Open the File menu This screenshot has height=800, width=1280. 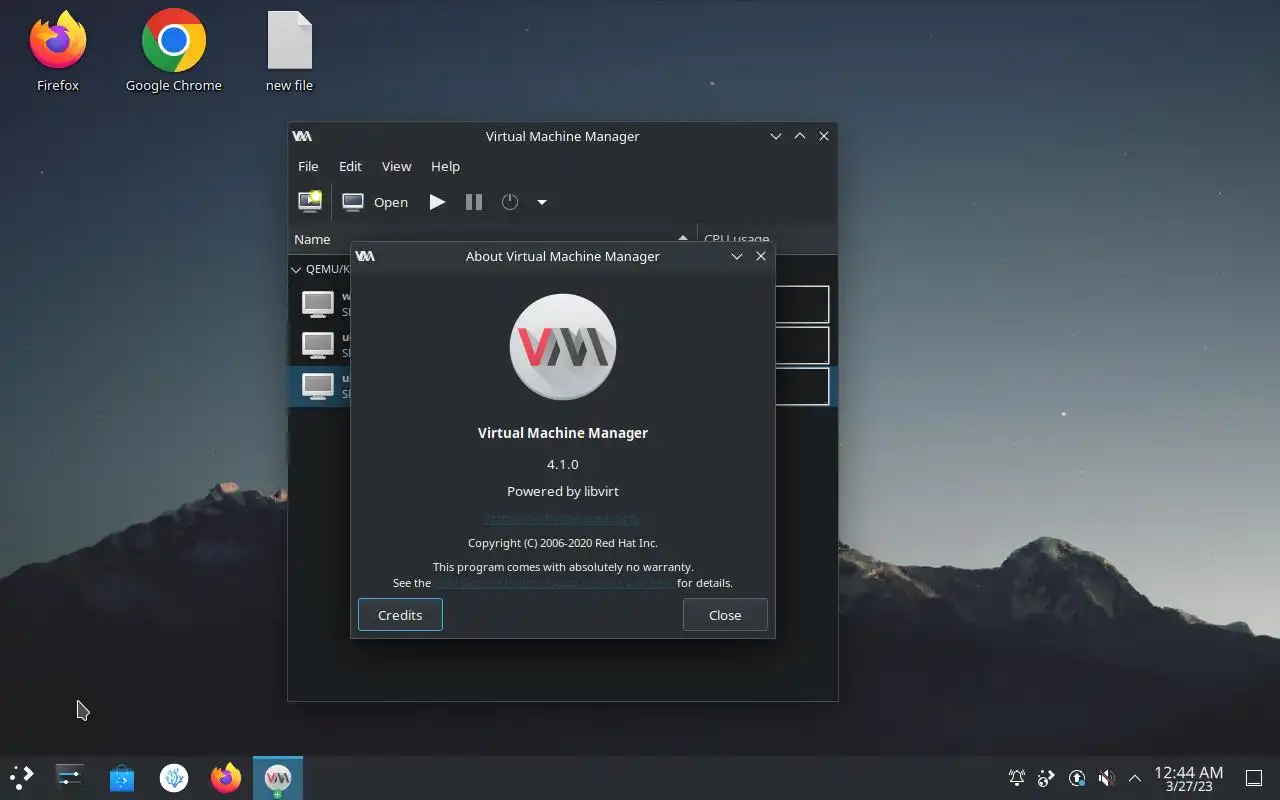click(308, 166)
